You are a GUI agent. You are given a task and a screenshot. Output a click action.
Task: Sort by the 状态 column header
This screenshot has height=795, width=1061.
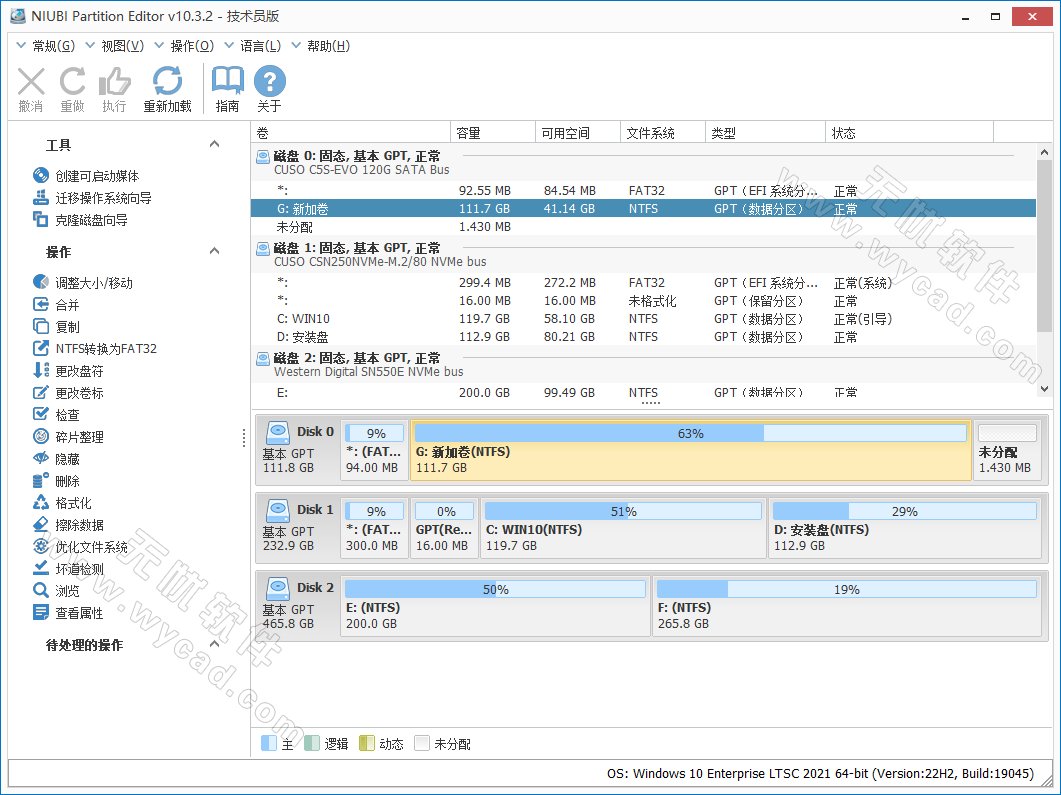[909, 133]
